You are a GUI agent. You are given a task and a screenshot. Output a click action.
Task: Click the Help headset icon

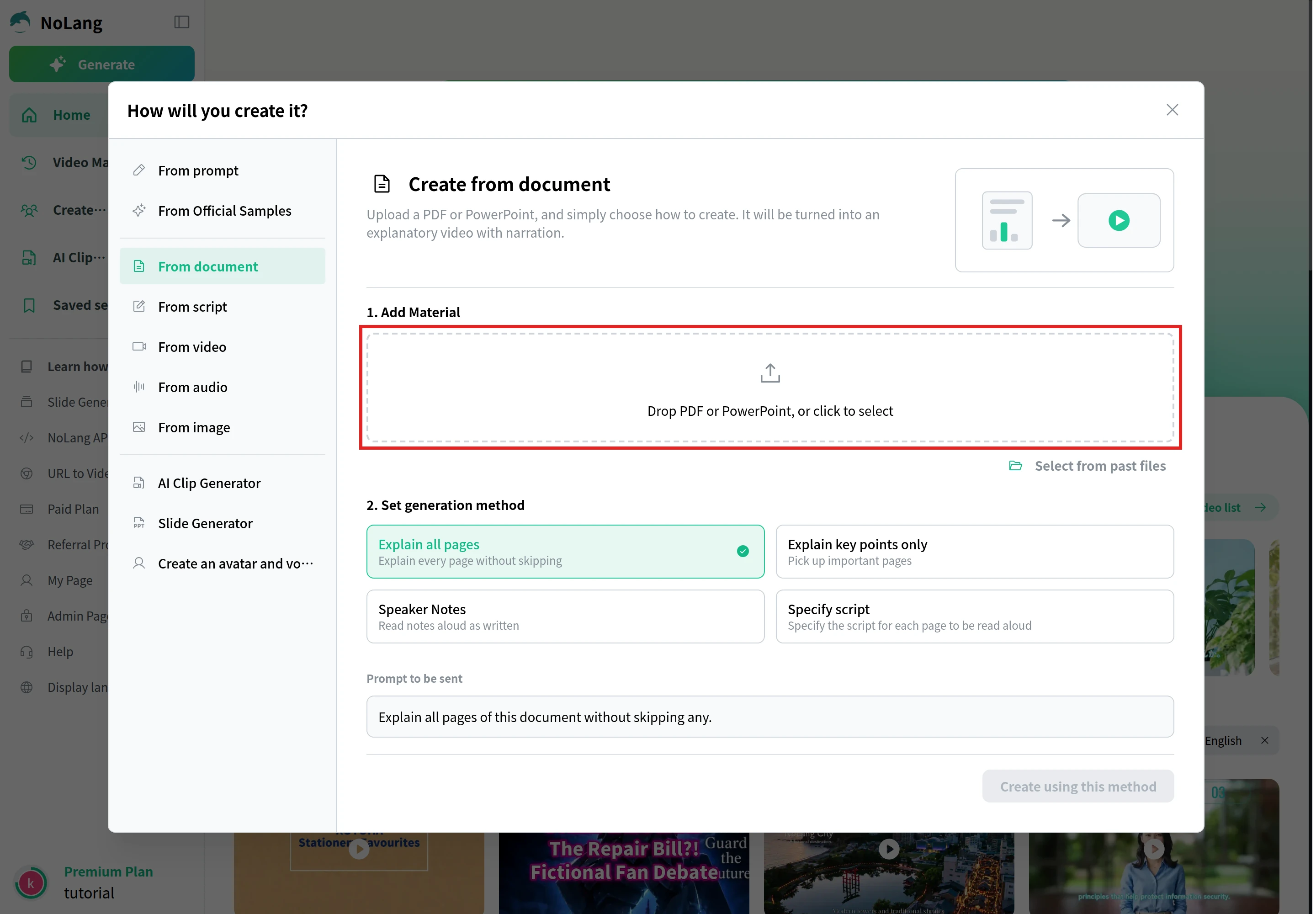coord(27,652)
